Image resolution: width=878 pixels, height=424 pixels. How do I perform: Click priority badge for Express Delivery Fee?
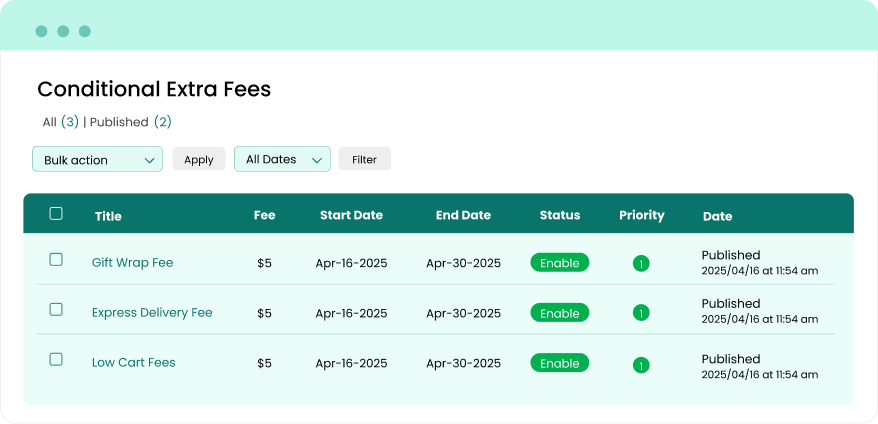point(641,313)
